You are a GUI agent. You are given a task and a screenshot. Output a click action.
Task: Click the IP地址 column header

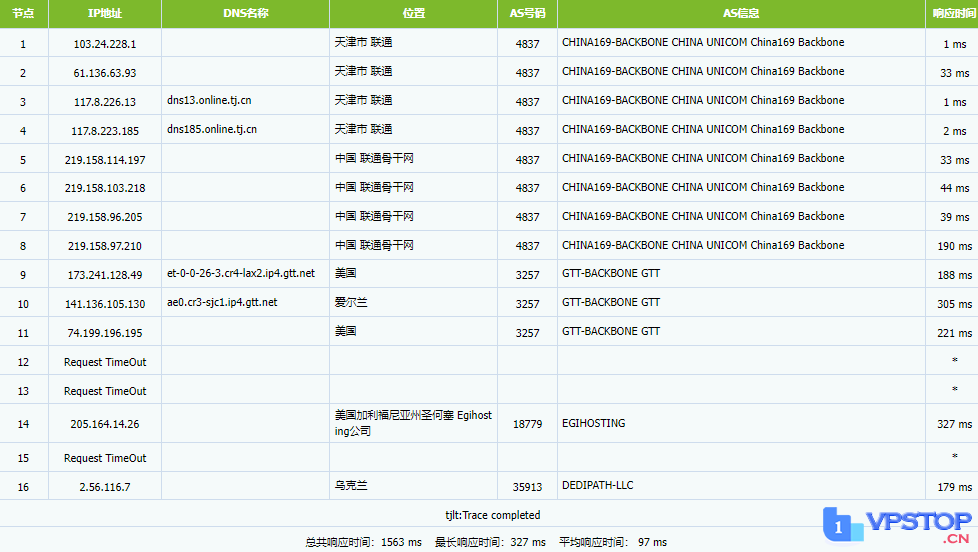105,13
